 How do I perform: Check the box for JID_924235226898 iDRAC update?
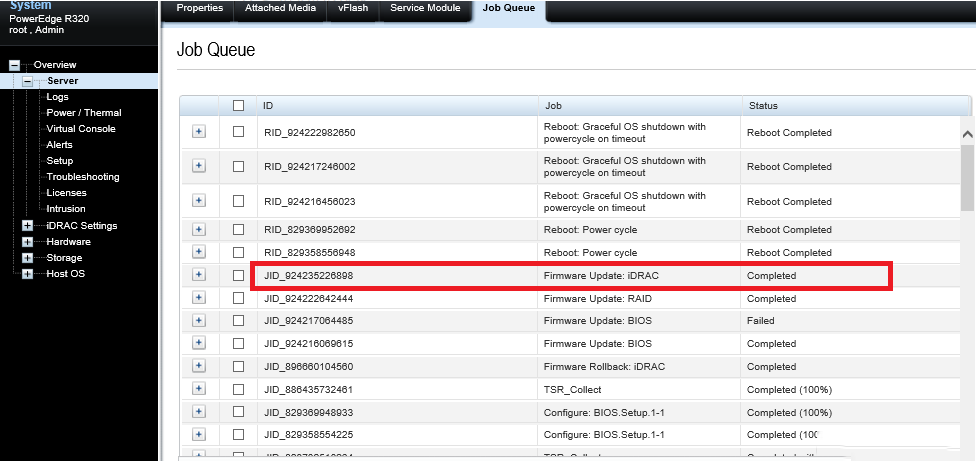[238, 276]
